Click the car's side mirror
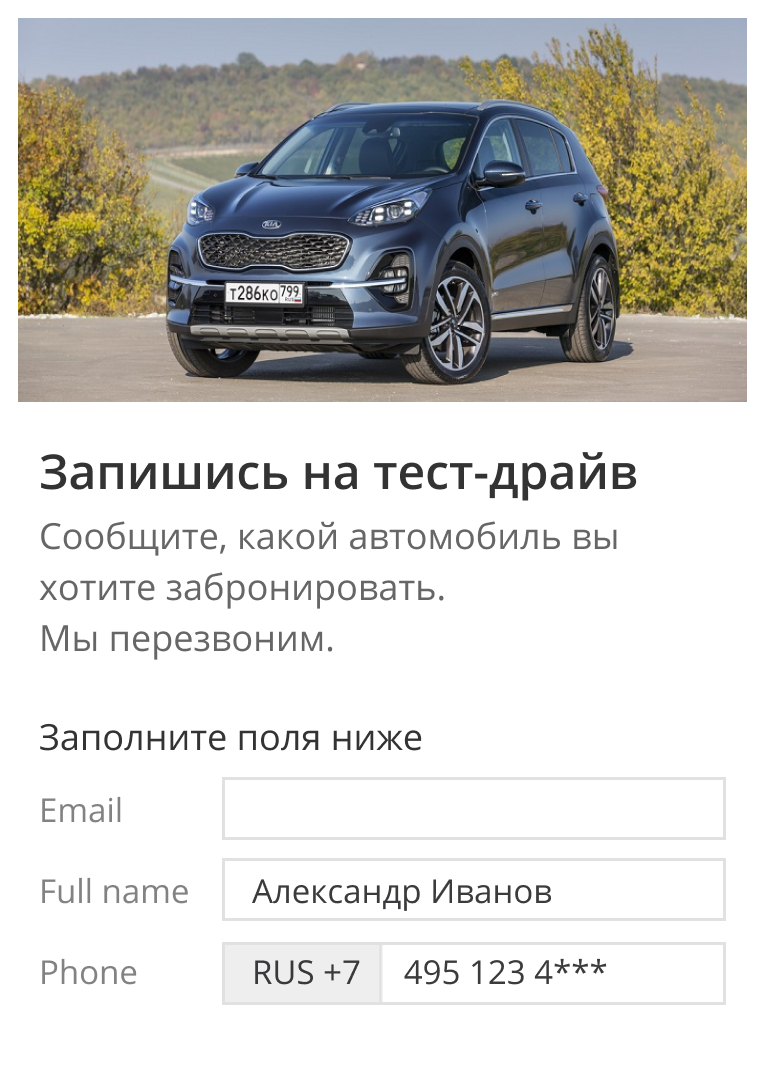This screenshot has height=1068, width=765. pos(501,174)
